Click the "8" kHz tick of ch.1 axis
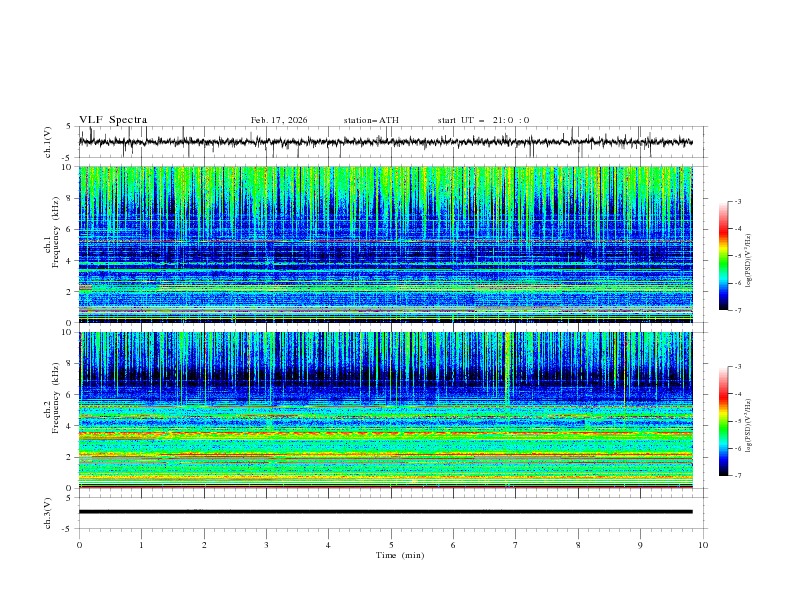 pyautogui.click(x=70, y=198)
